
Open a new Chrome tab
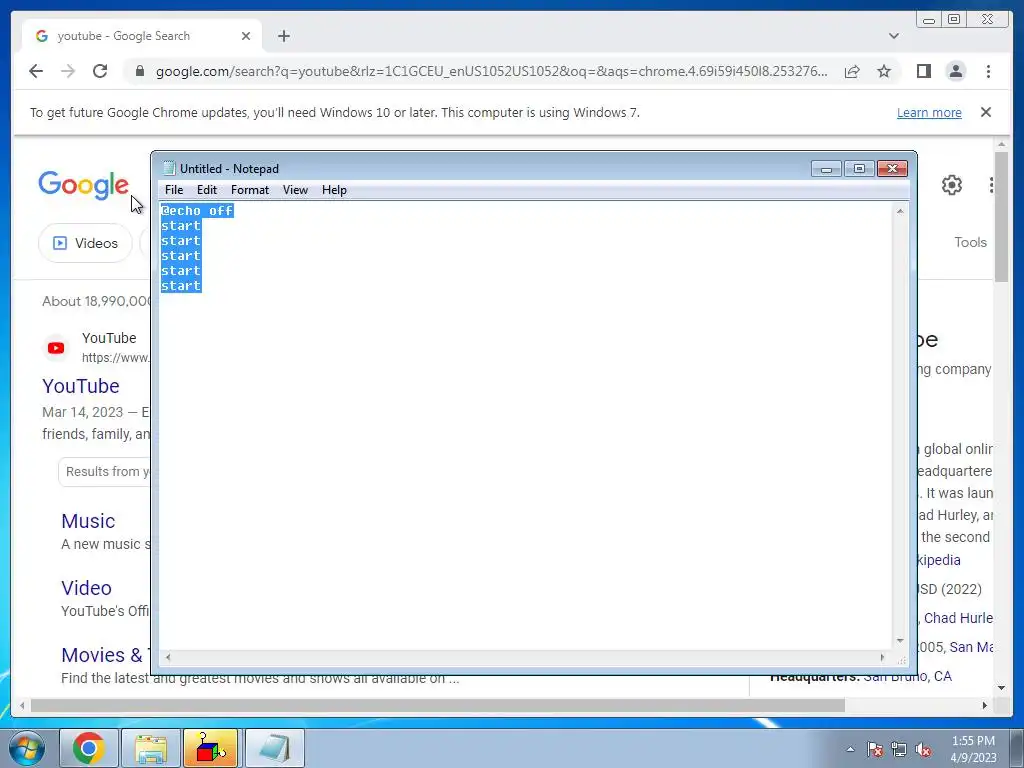click(x=283, y=36)
